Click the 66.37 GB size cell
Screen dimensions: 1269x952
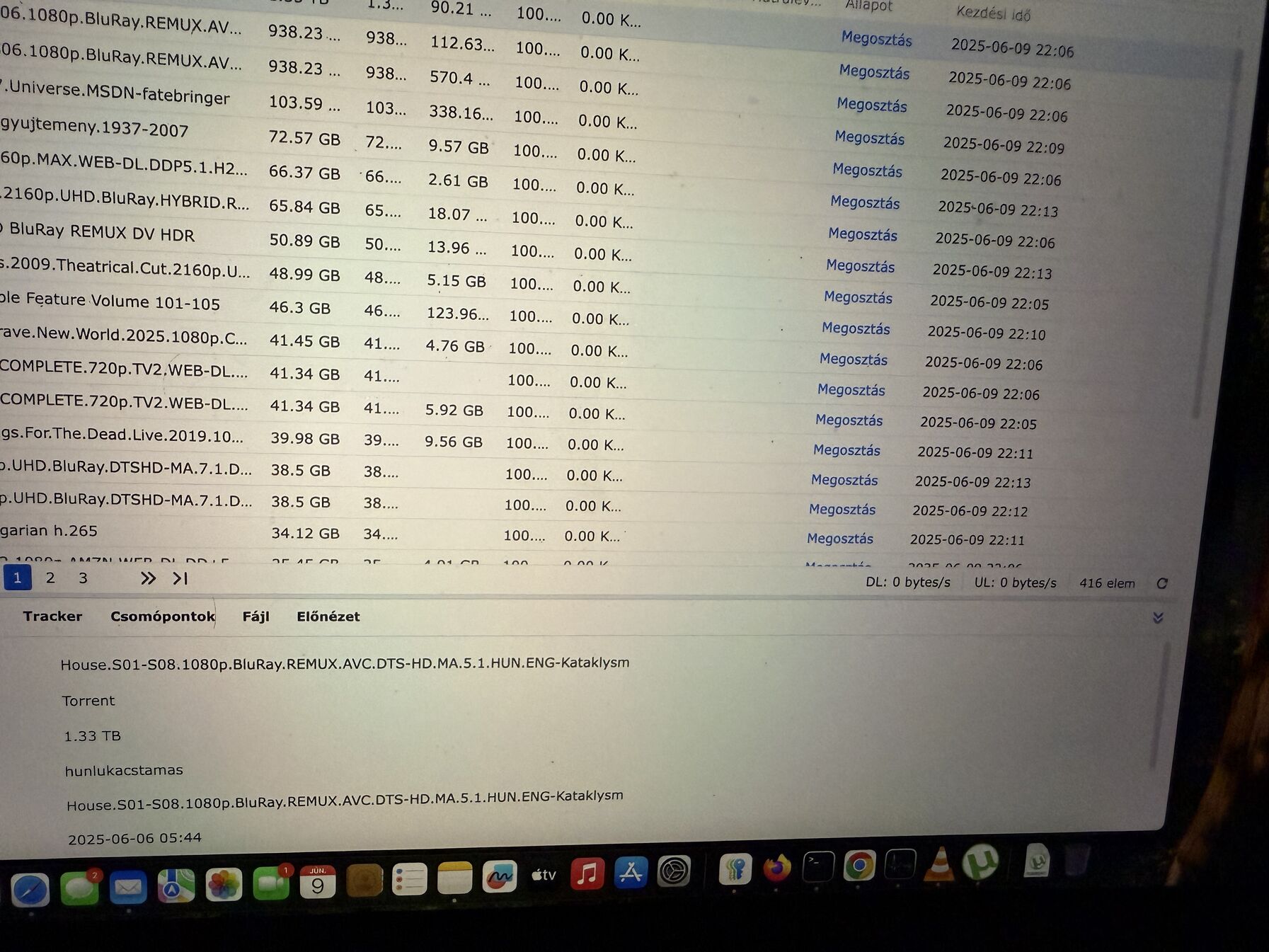(304, 172)
